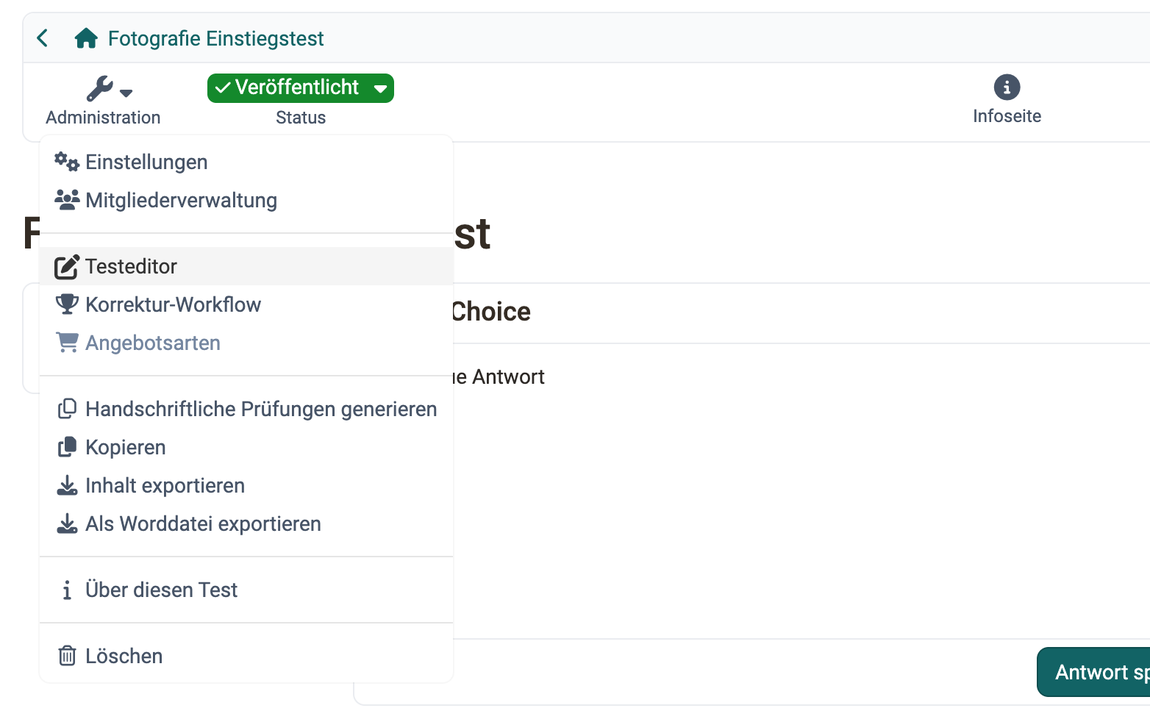1150x722 pixels.
Task: Open the Infoseite info icon
Action: [x=1007, y=87]
